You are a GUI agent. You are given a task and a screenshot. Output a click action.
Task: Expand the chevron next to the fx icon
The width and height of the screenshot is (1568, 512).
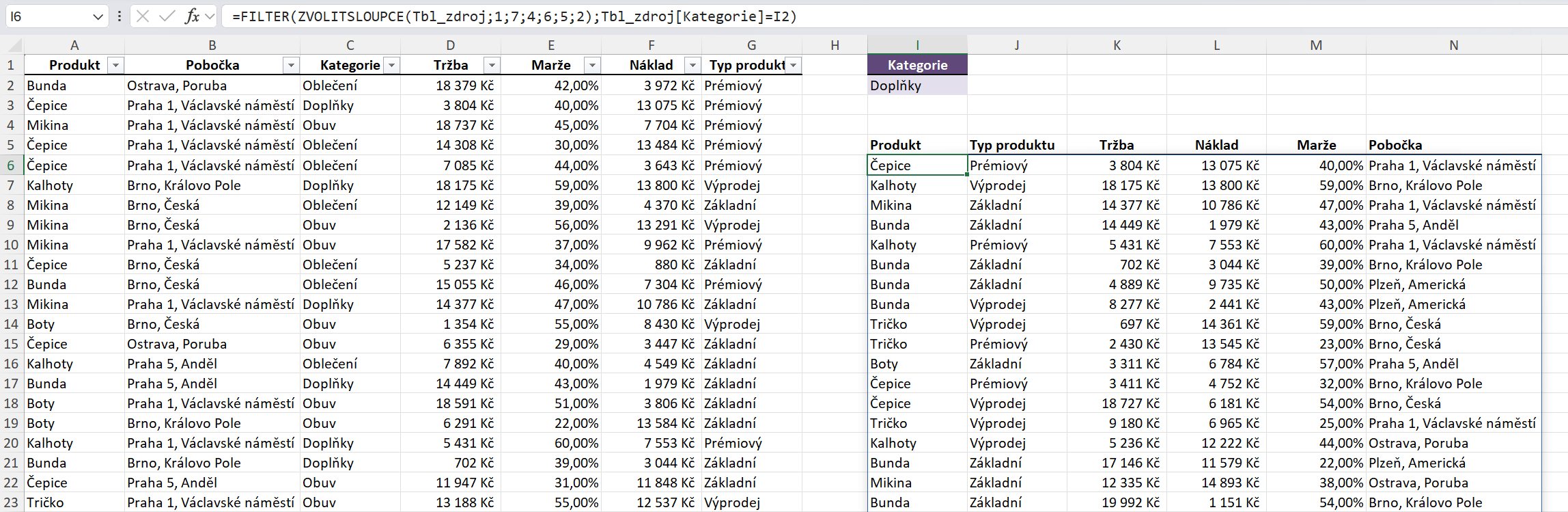[210, 16]
